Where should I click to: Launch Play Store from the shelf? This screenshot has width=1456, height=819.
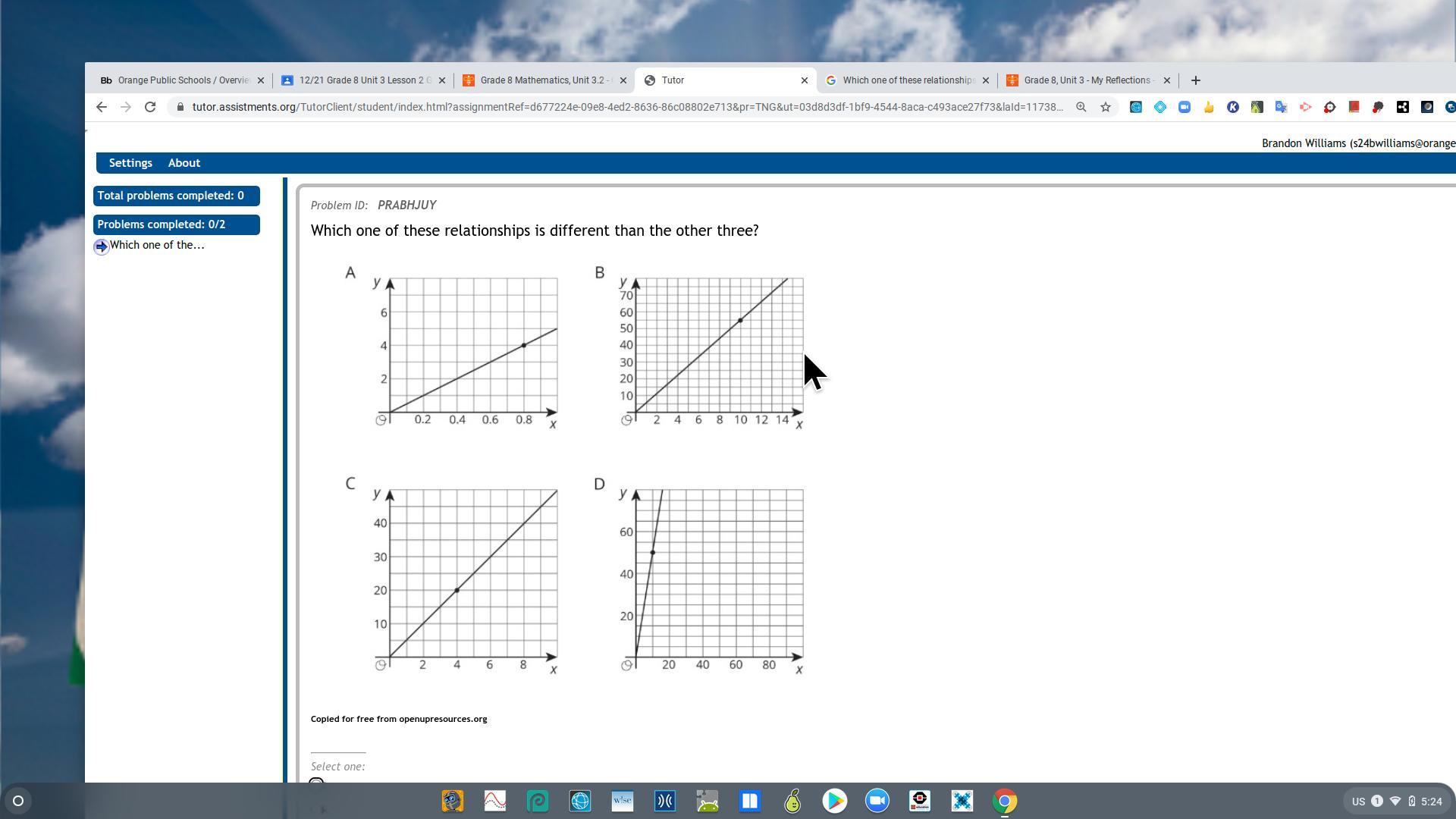coord(835,801)
